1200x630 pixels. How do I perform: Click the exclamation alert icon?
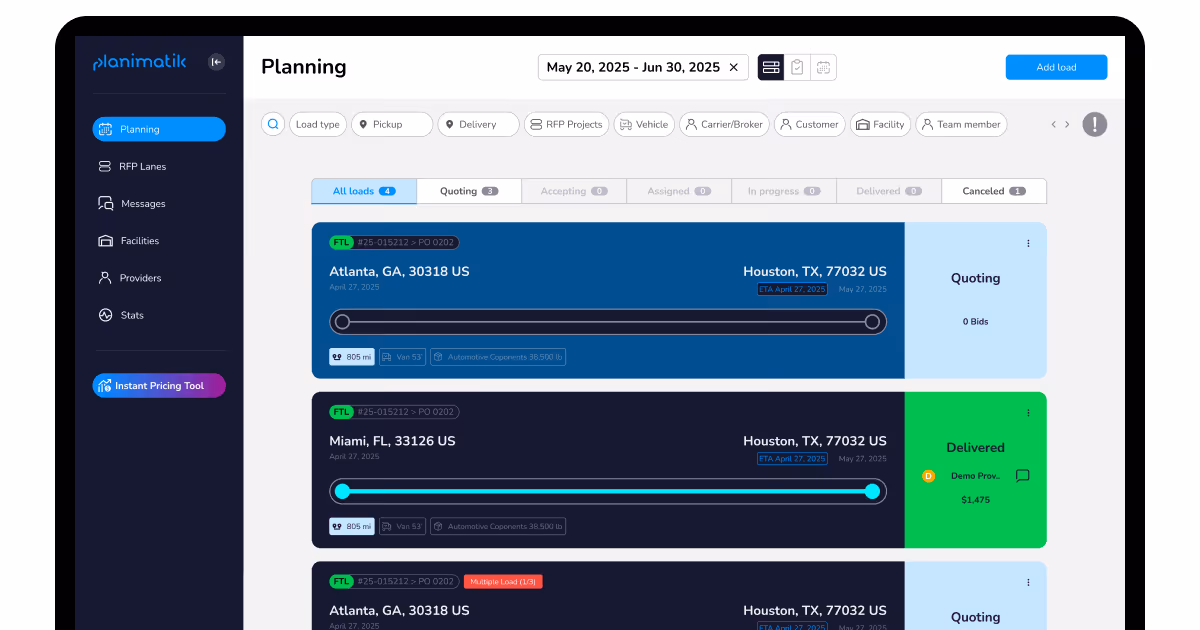pyautogui.click(x=1095, y=124)
